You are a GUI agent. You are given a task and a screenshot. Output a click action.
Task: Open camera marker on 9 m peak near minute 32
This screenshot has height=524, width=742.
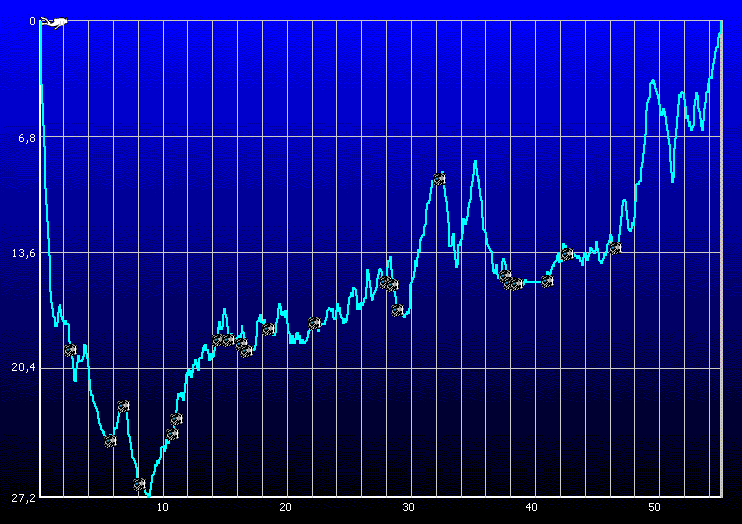pos(440,178)
